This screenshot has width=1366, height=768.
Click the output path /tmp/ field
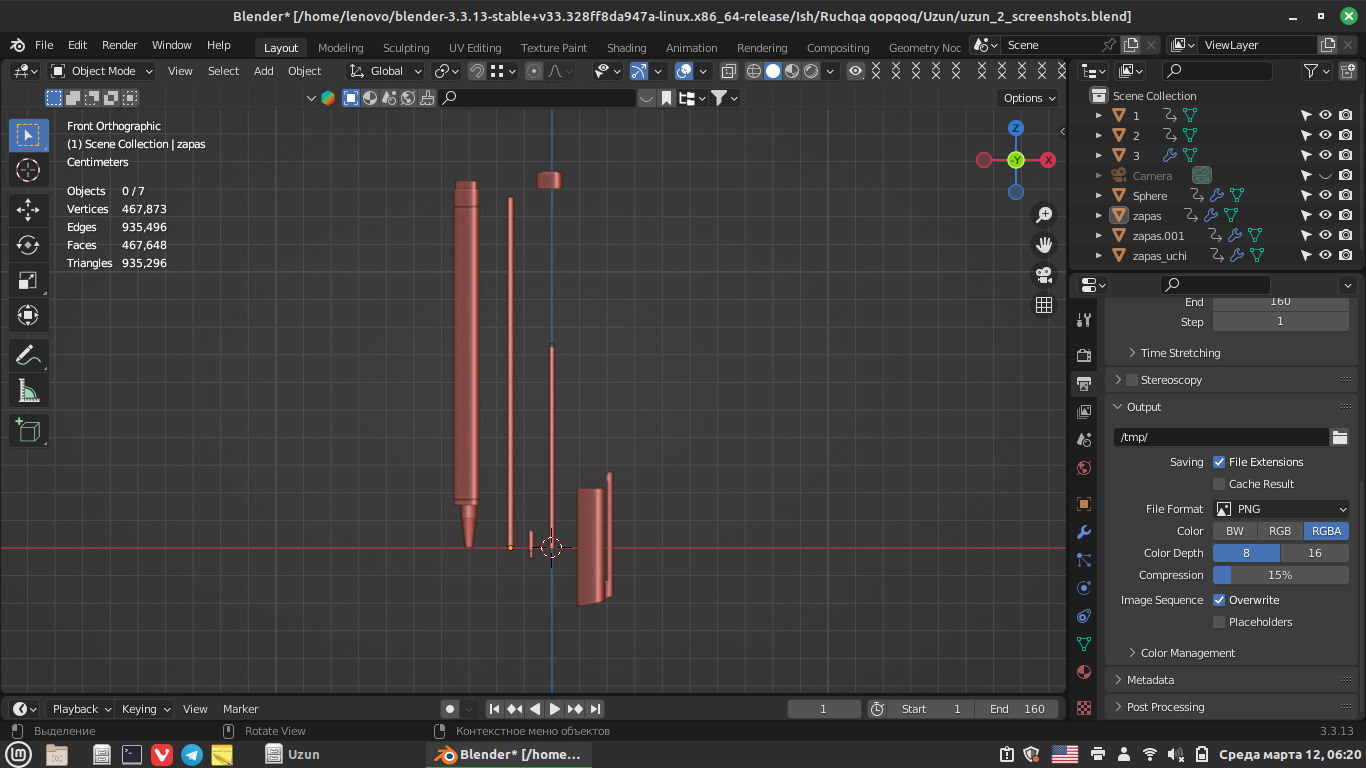(x=1221, y=437)
